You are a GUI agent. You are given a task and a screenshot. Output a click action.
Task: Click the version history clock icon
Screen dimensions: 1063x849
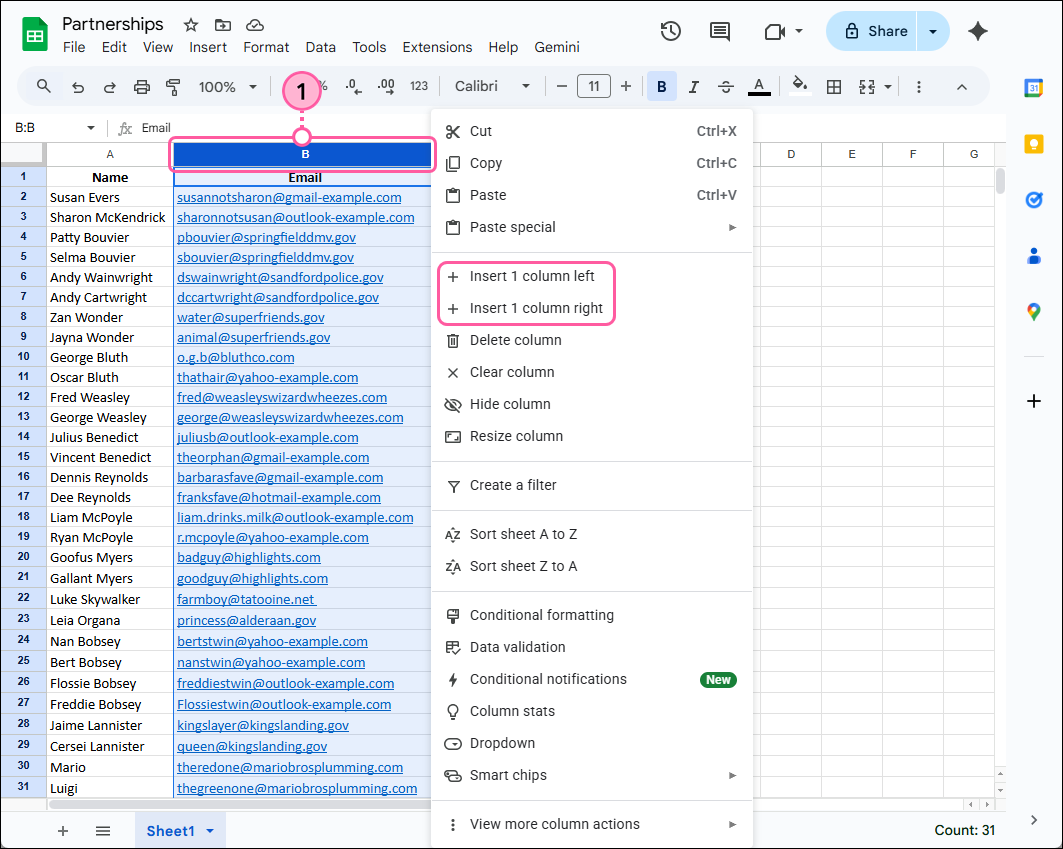click(x=670, y=31)
